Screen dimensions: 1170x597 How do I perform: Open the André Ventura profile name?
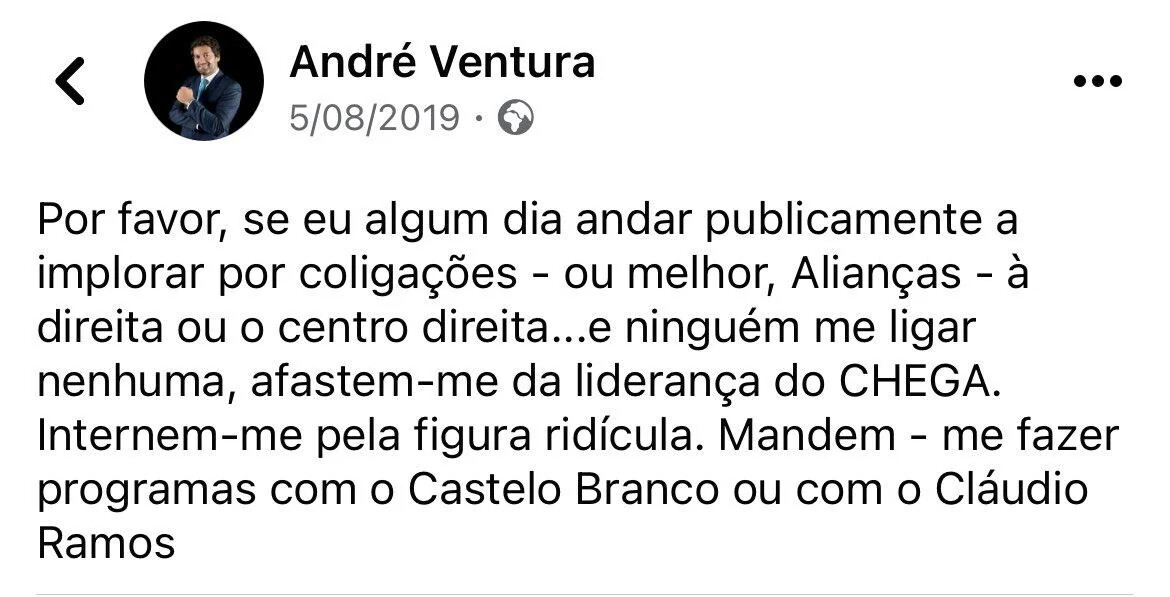(x=442, y=62)
